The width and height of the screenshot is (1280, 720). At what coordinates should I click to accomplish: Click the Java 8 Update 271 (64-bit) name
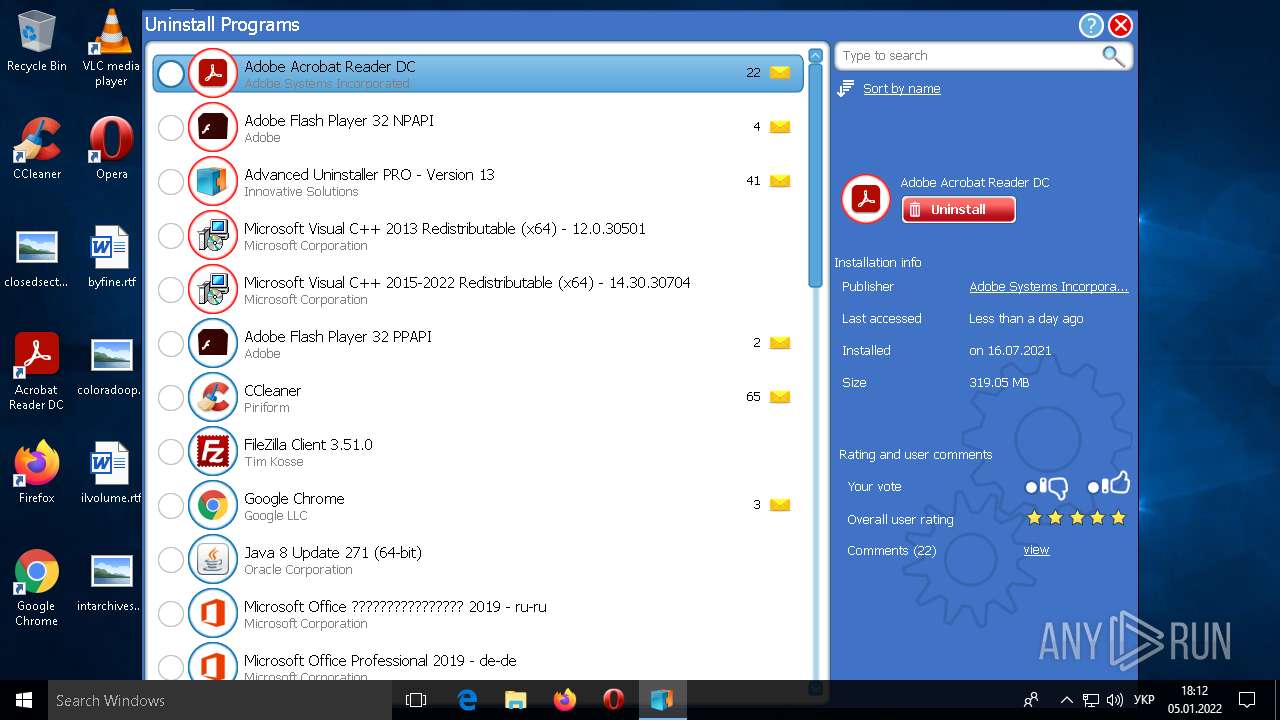333,553
